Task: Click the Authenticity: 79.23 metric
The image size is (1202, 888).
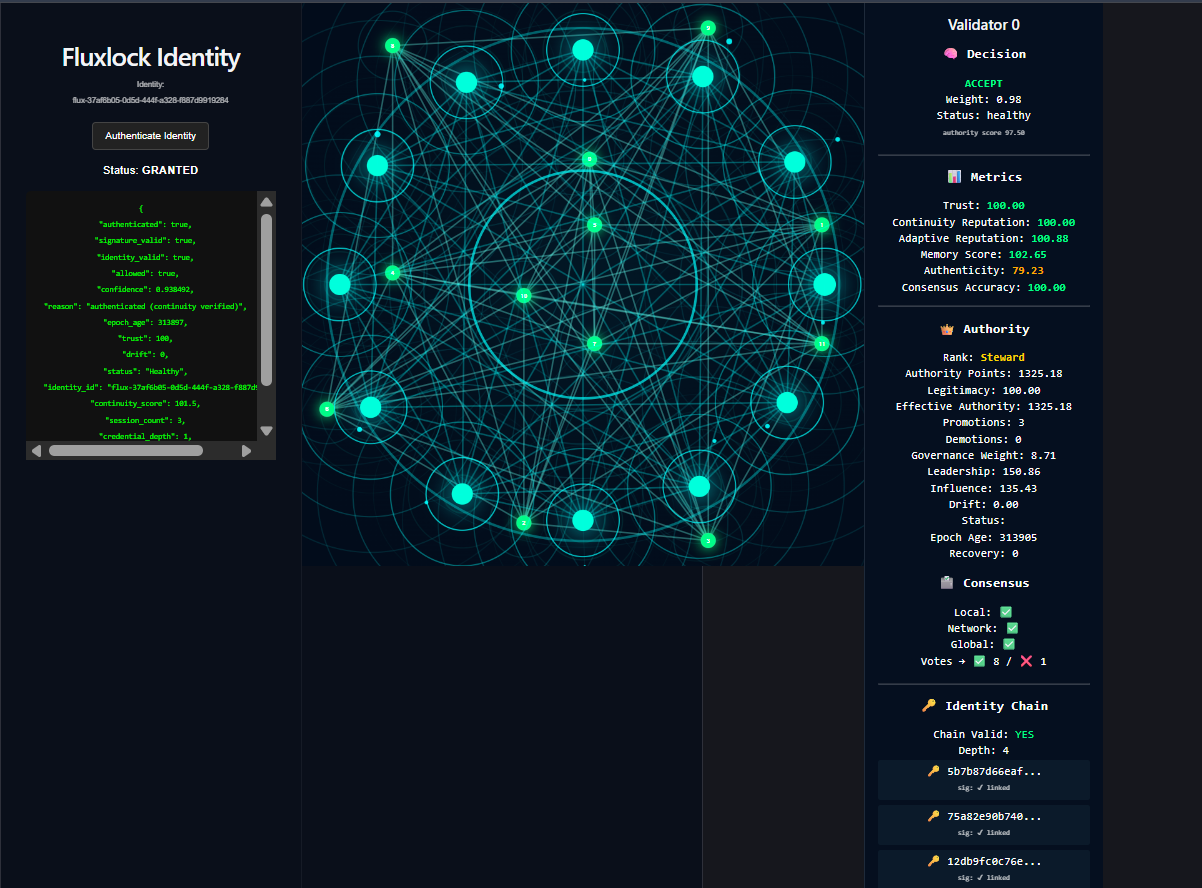Action: coord(984,271)
